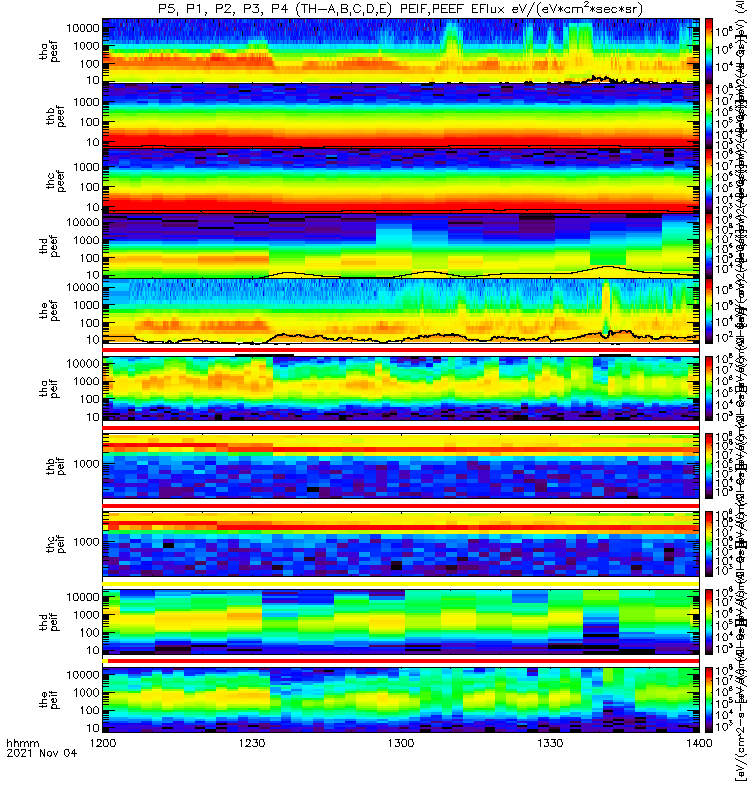Viewport: 750px width, 800px height.
Task: Select the 1330 time axis label
Action: point(550,743)
